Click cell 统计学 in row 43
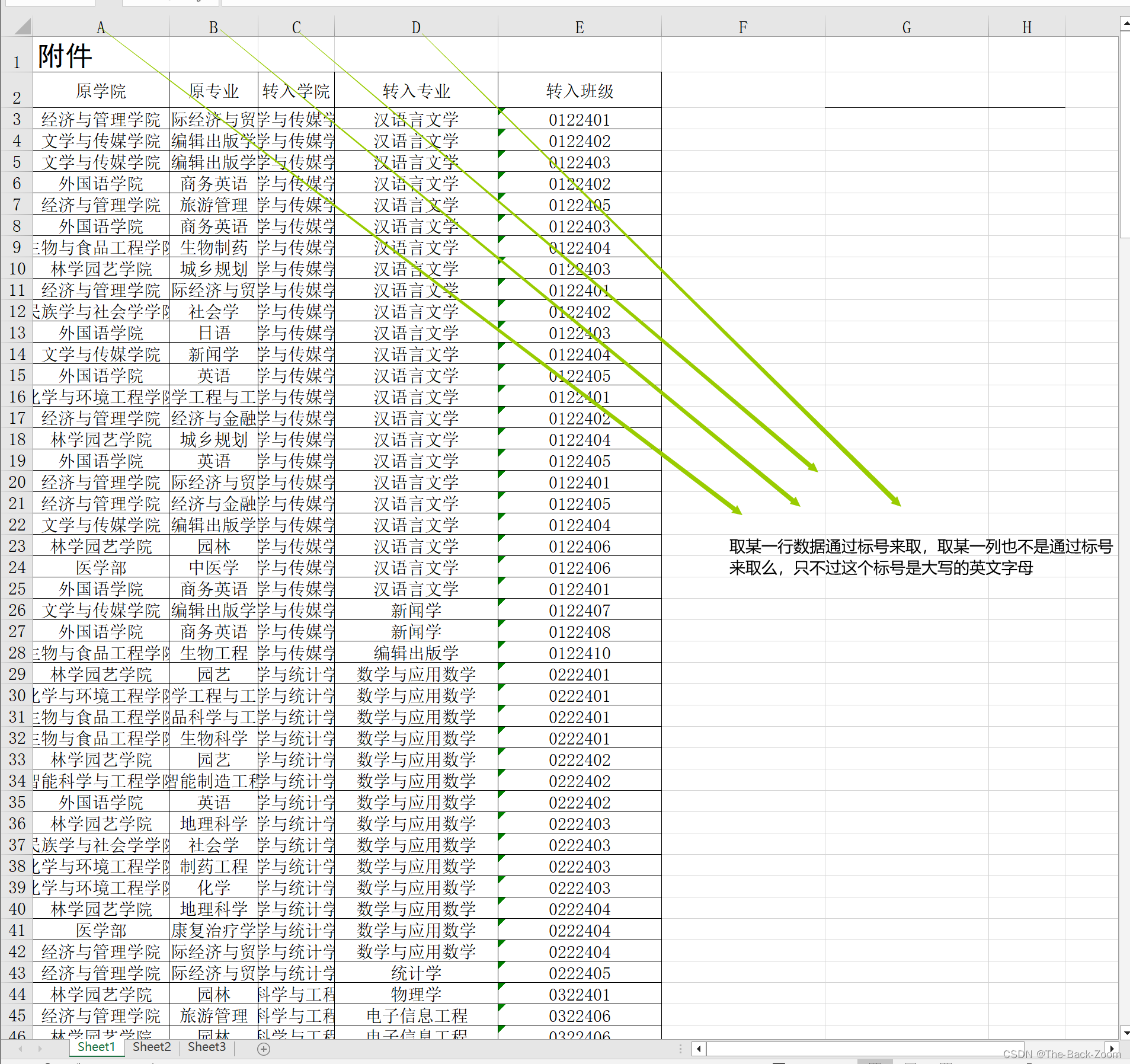This screenshot has width=1130, height=1064. tap(416, 973)
